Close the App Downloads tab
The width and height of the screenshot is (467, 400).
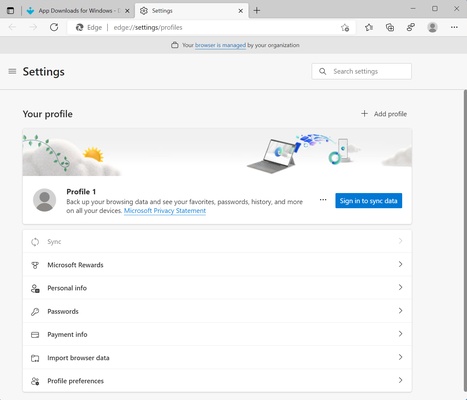point(127,11)
